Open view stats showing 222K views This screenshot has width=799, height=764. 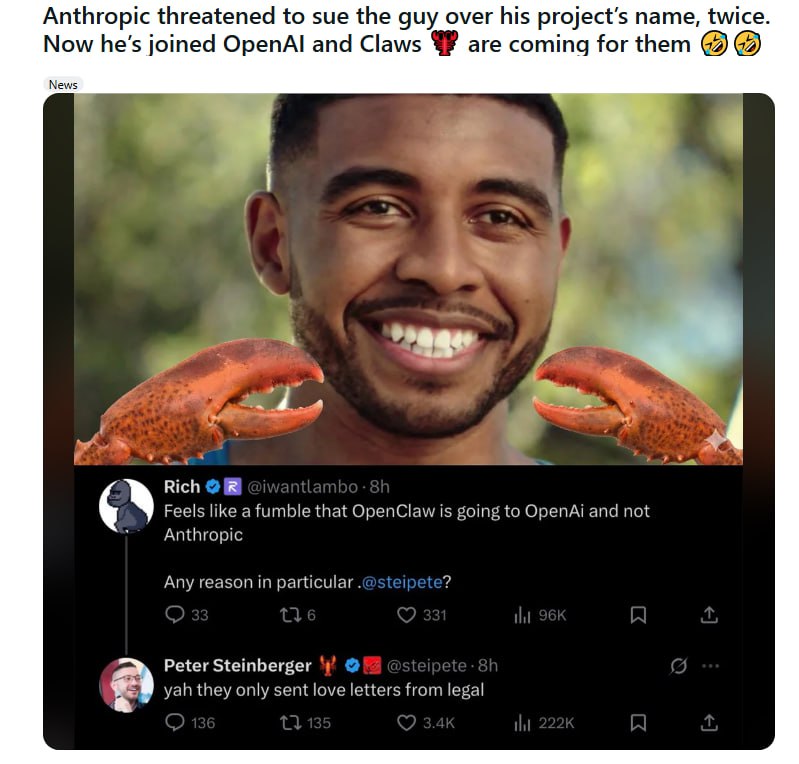[x=521, y=722]
